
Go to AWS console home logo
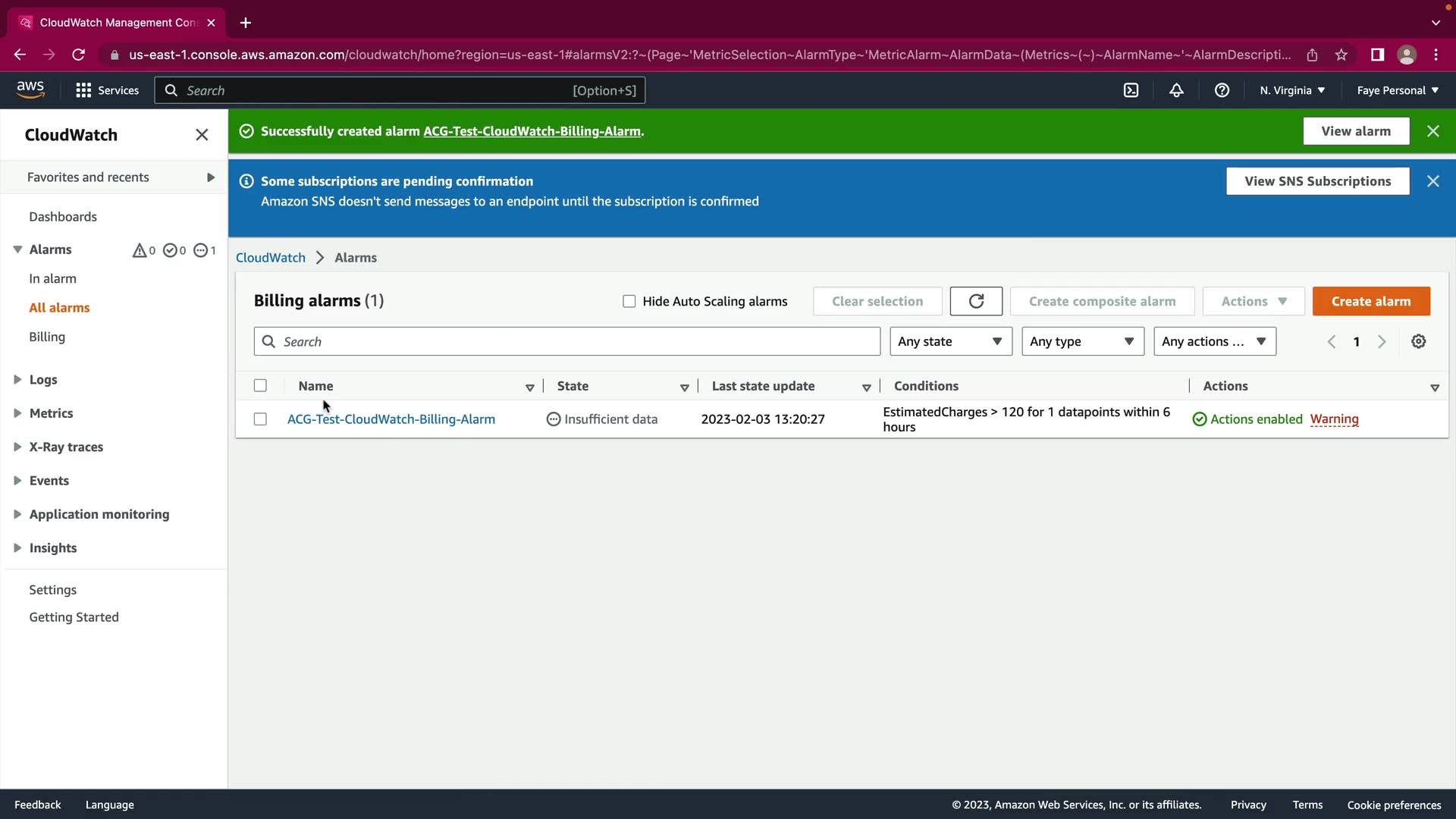(30, 89)
